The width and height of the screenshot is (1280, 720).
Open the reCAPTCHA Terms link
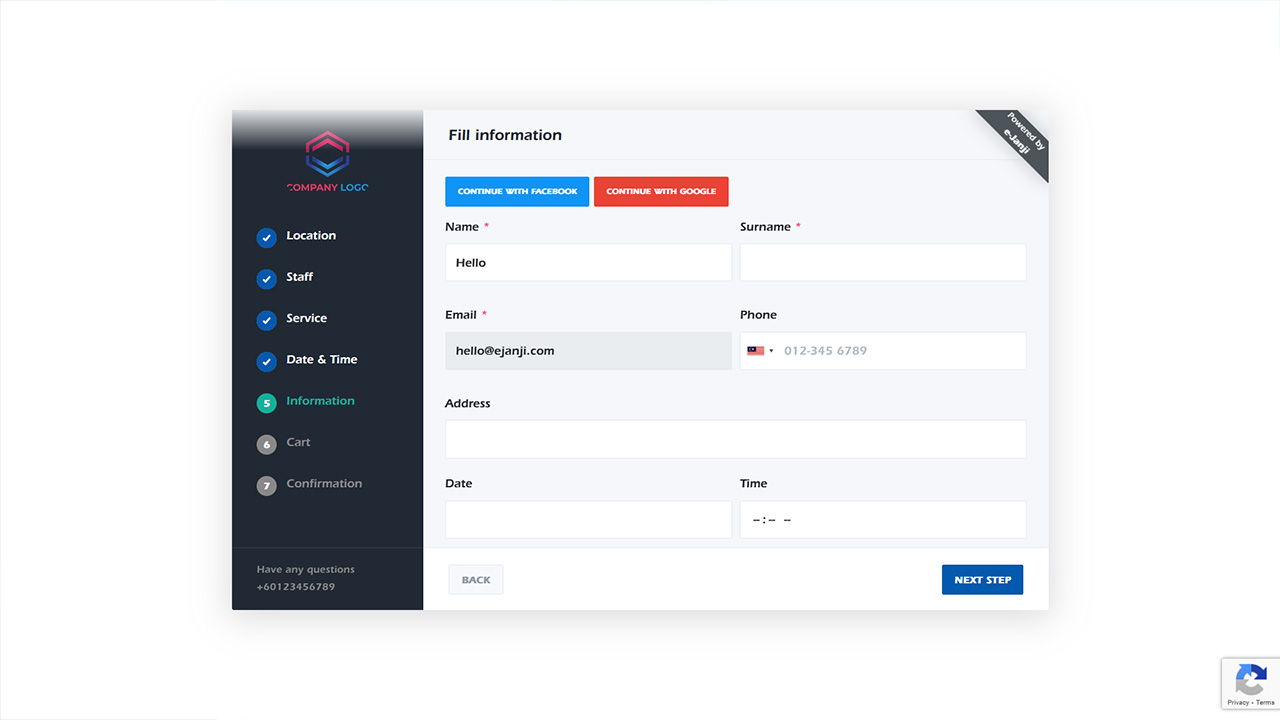click(x=1265, y=703)
